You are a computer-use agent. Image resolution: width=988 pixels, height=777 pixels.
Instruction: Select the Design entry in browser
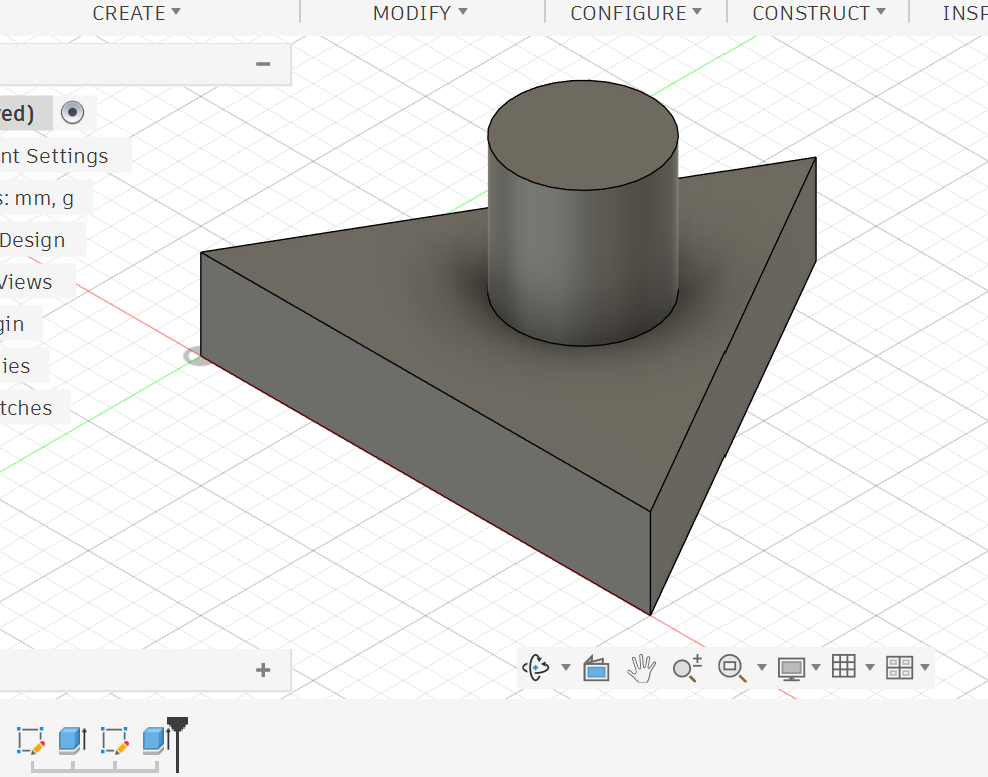[33, 240]
